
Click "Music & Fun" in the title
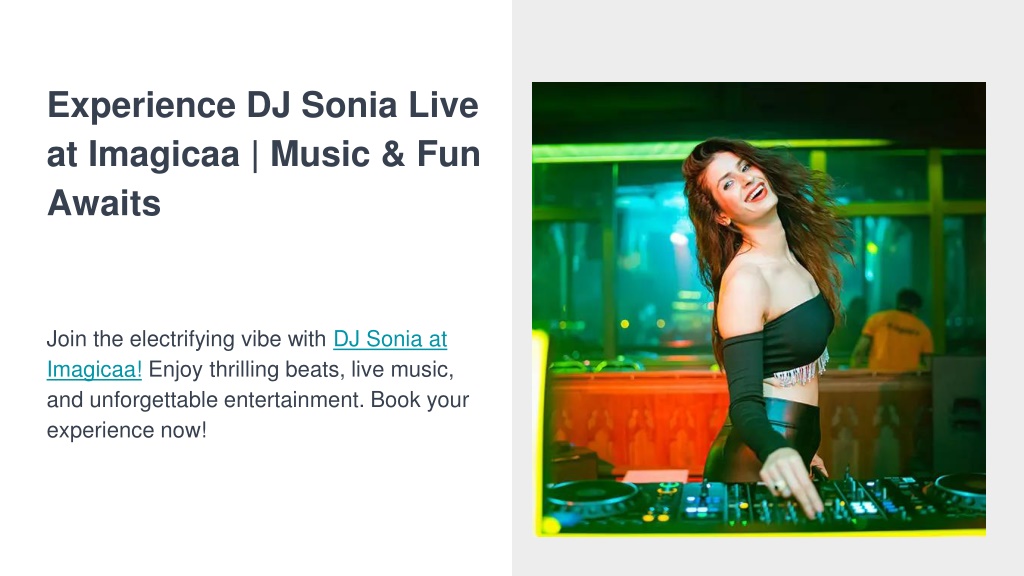pyautogui.click(x=375, y=154)
